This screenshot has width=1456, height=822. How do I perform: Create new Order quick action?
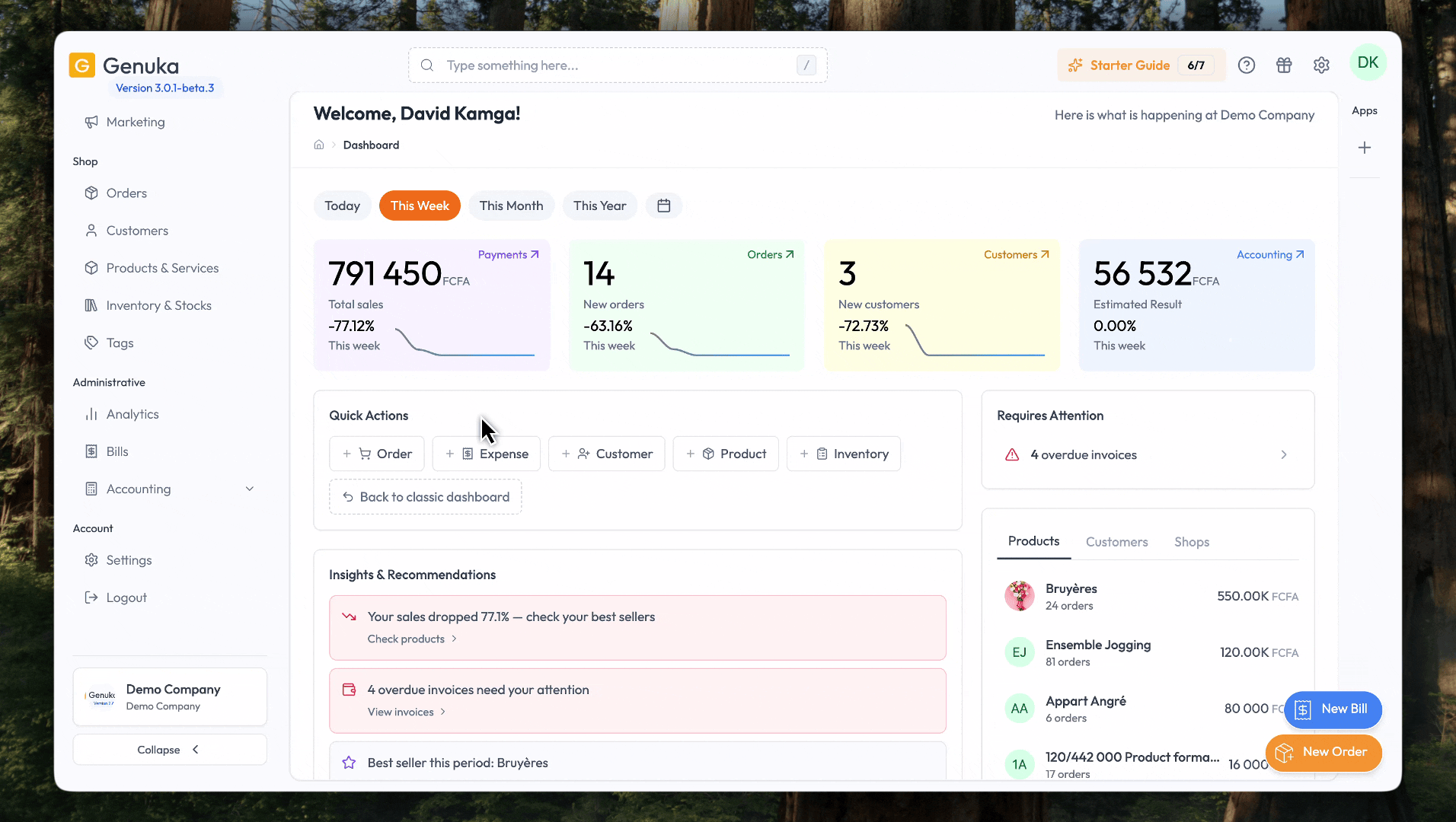pyautogui.click(x=377, y=454)
